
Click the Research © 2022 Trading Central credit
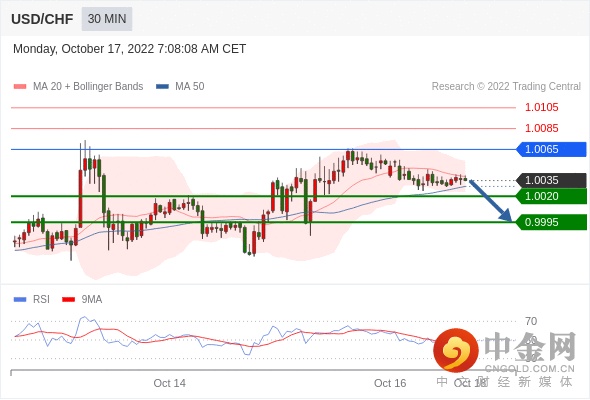point(506,87)
